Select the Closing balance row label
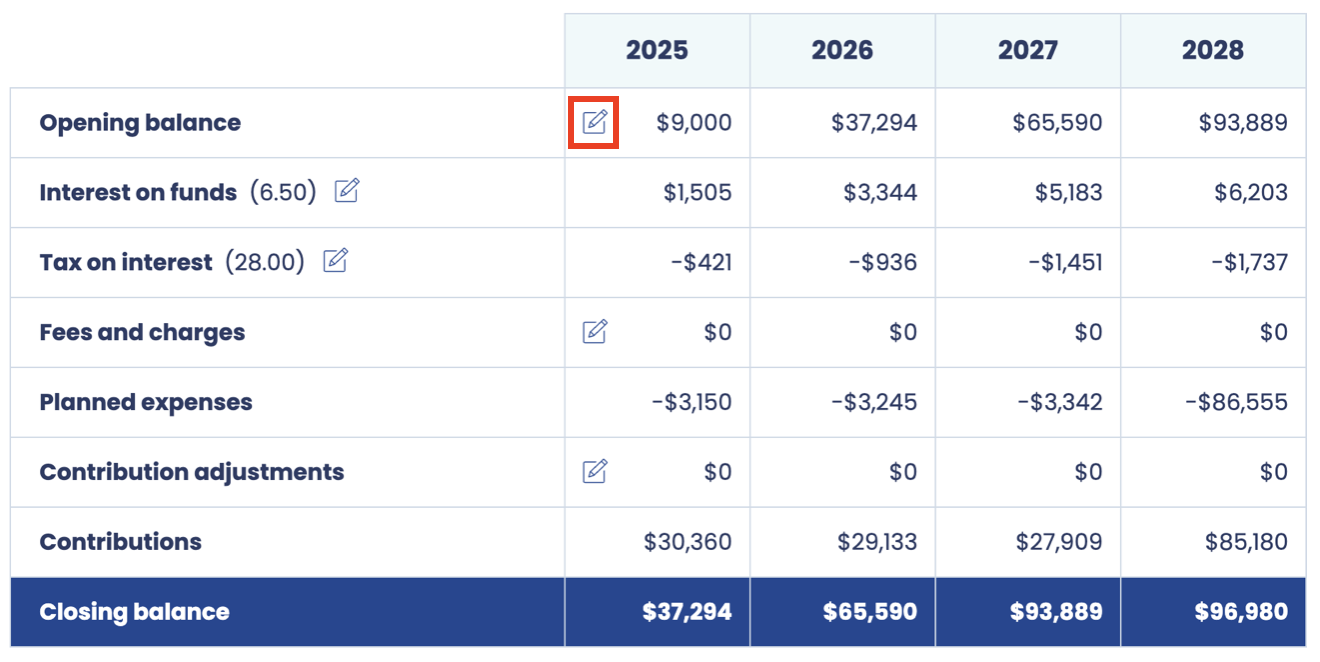 [x=134, y=612]
